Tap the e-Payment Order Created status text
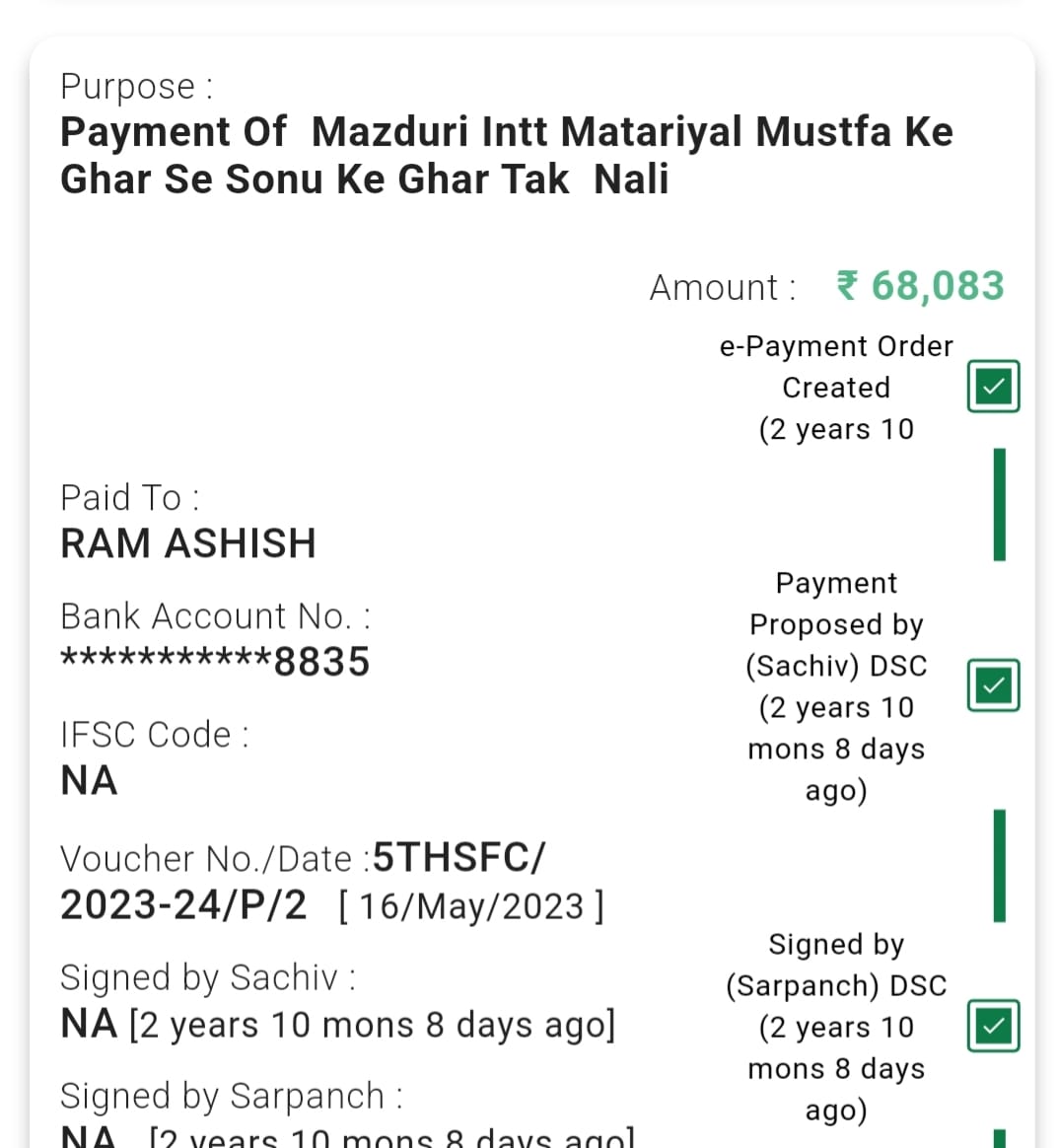 (x=836, y=388)
